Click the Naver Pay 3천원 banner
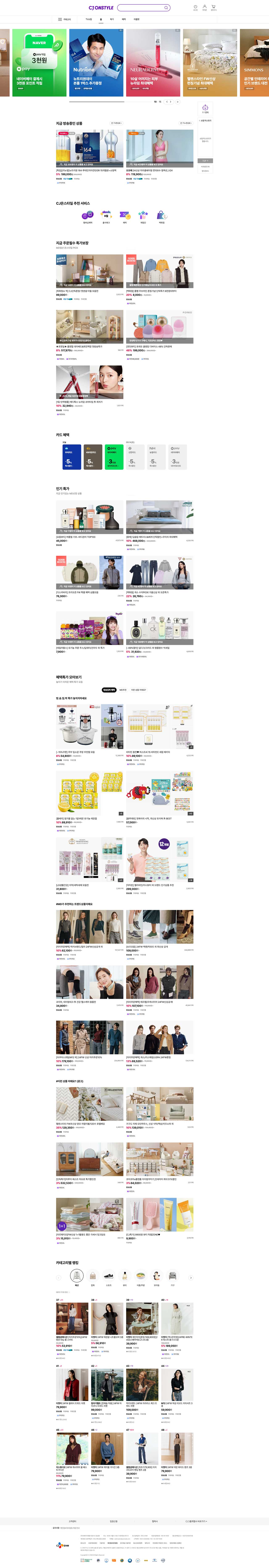Screen dimensions: 269x1568 [40, 63]
